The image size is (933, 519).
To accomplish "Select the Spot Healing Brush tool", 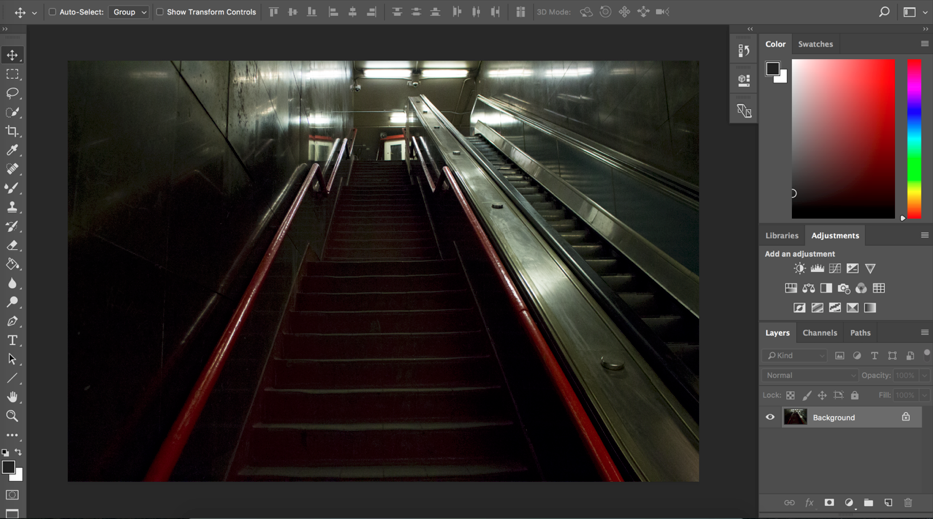I will [x=12, y=169].
